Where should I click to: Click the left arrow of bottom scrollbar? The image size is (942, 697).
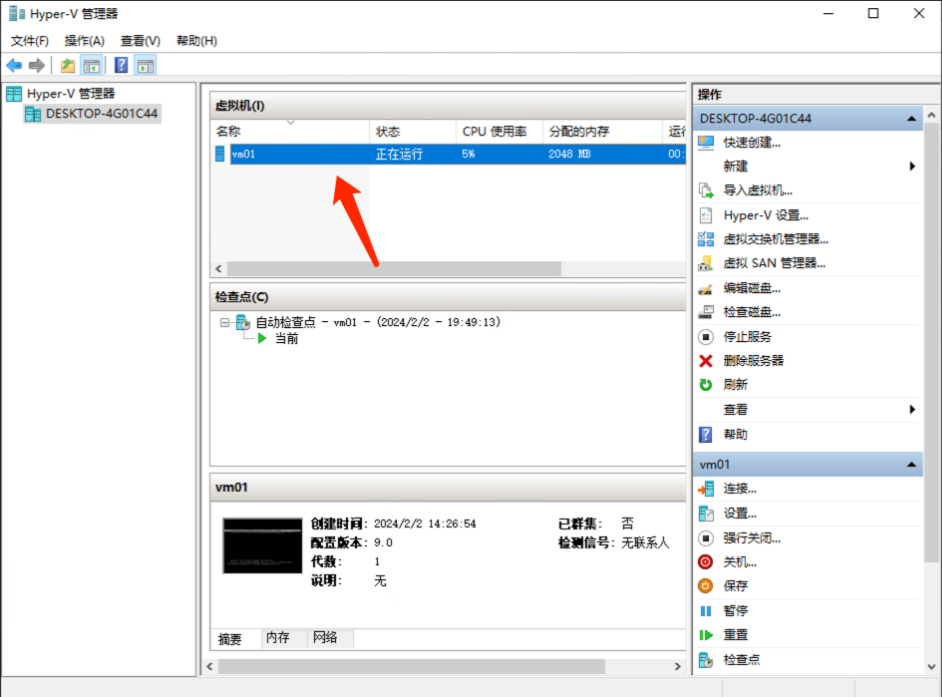click(210, 666)
